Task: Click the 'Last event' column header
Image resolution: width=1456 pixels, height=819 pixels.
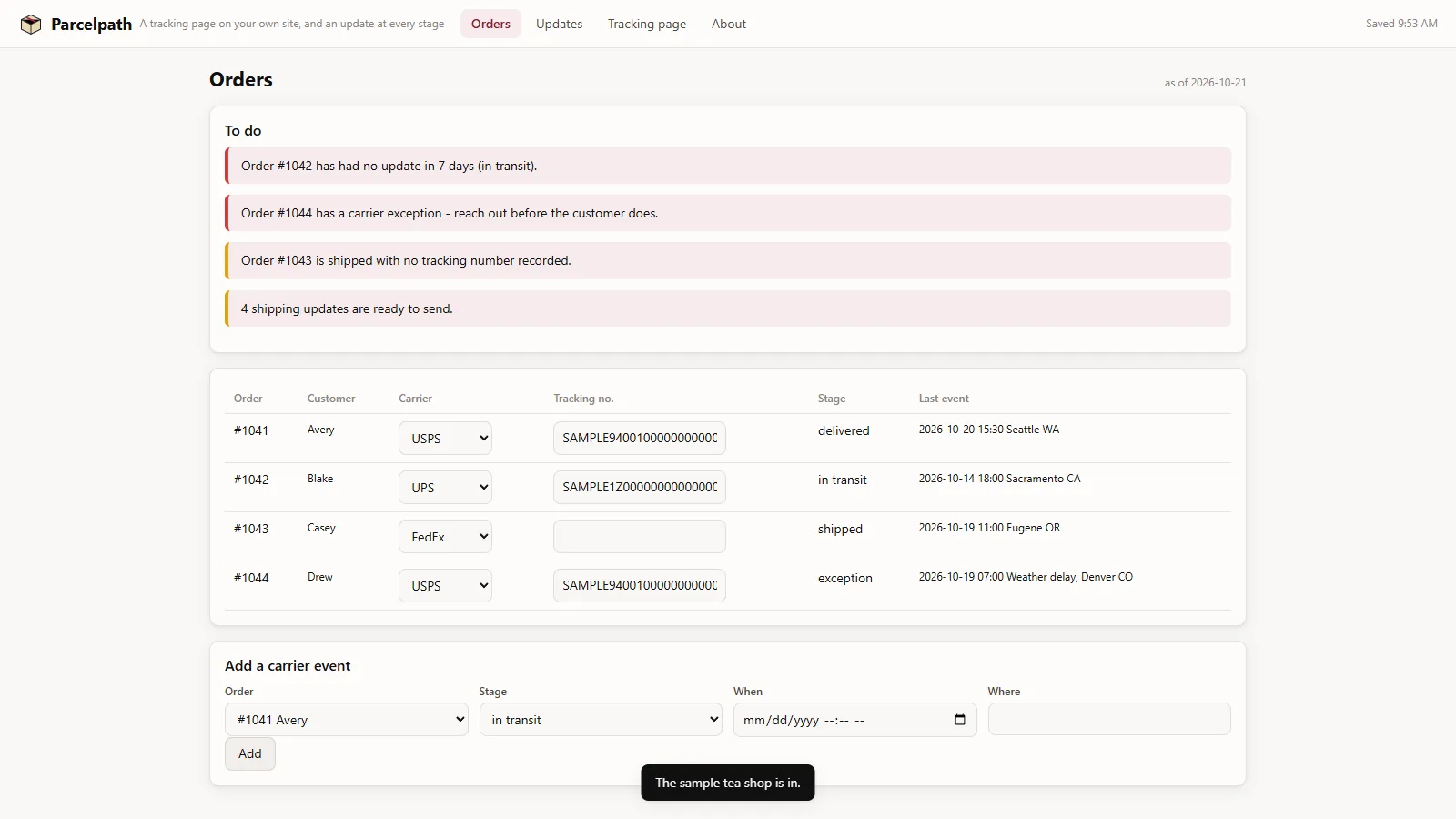Action: (x=944, y=399)
